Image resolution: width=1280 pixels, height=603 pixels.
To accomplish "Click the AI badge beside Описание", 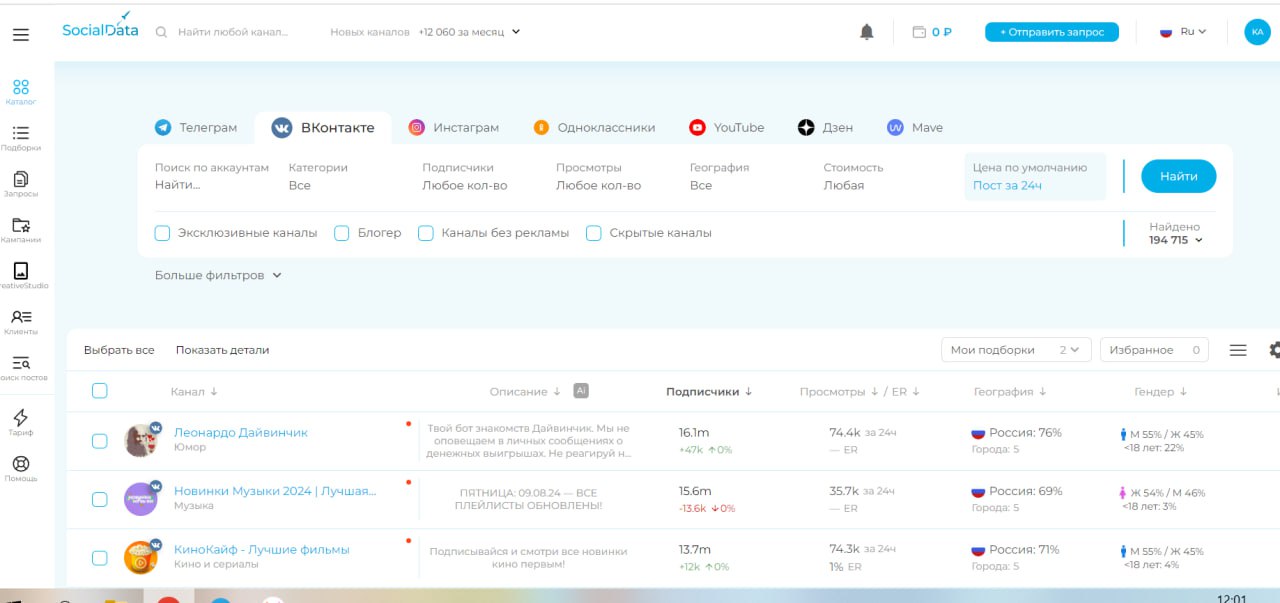I will pyautogui.click(x=581, y=391).
